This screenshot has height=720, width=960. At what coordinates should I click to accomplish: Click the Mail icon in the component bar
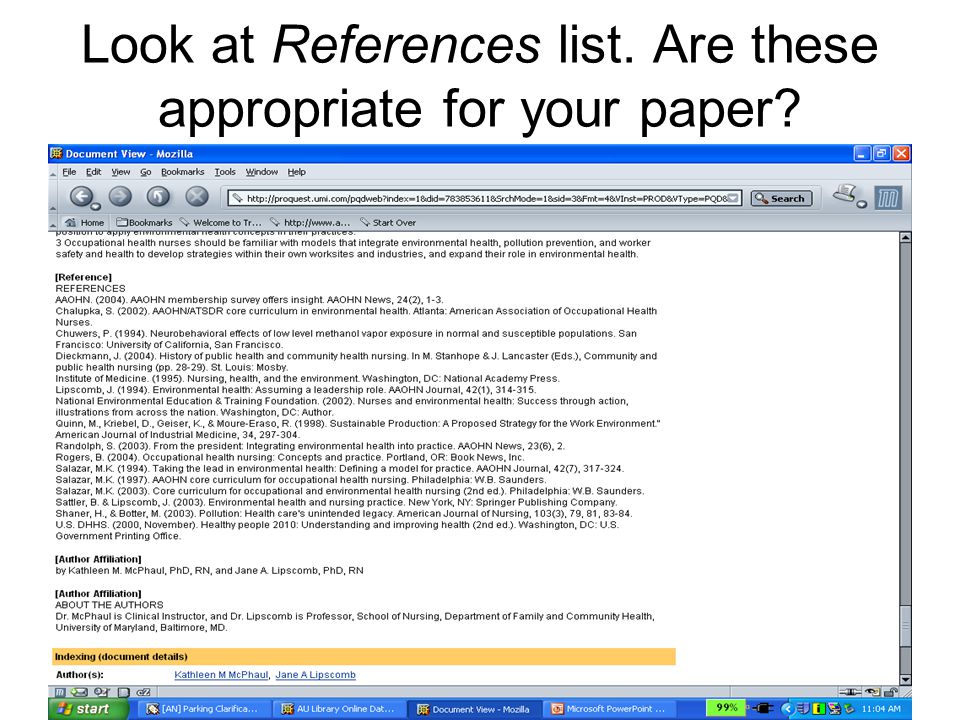(79, 692)
